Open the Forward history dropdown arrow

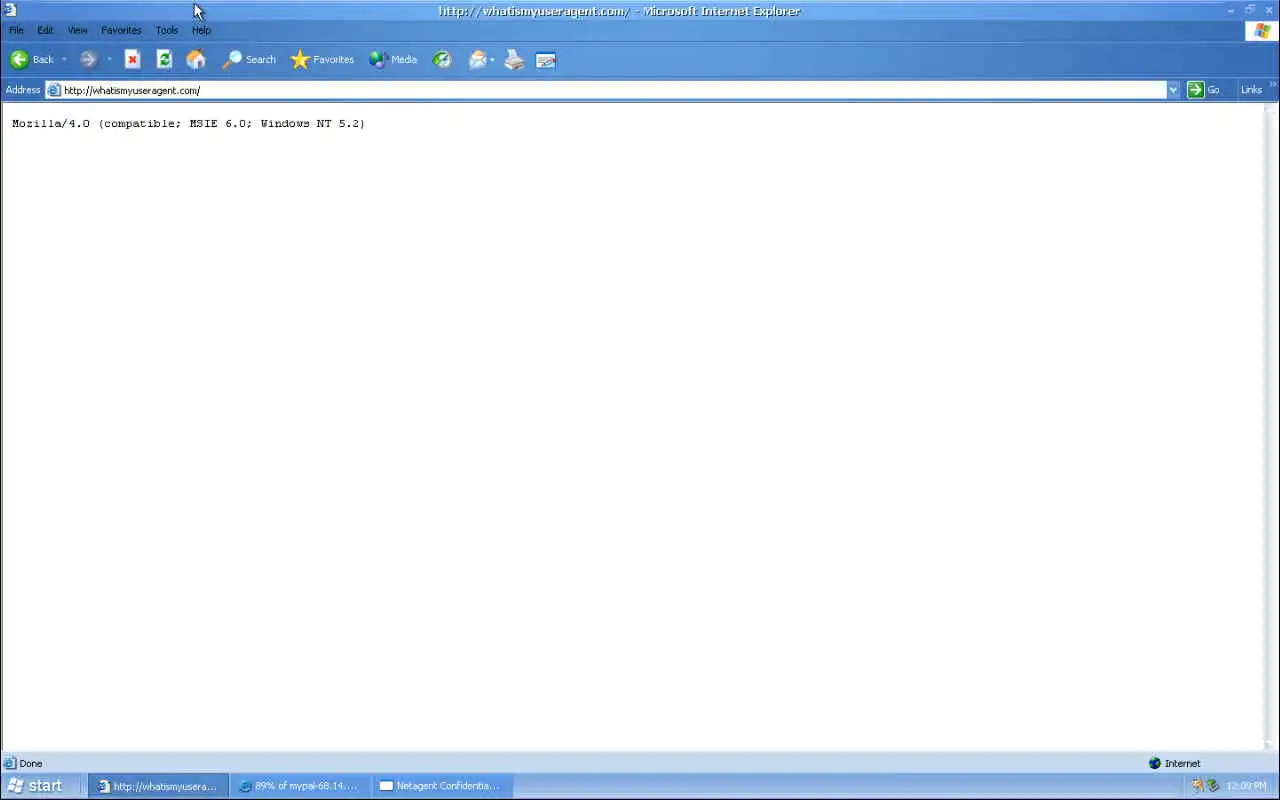pos(109,60)
